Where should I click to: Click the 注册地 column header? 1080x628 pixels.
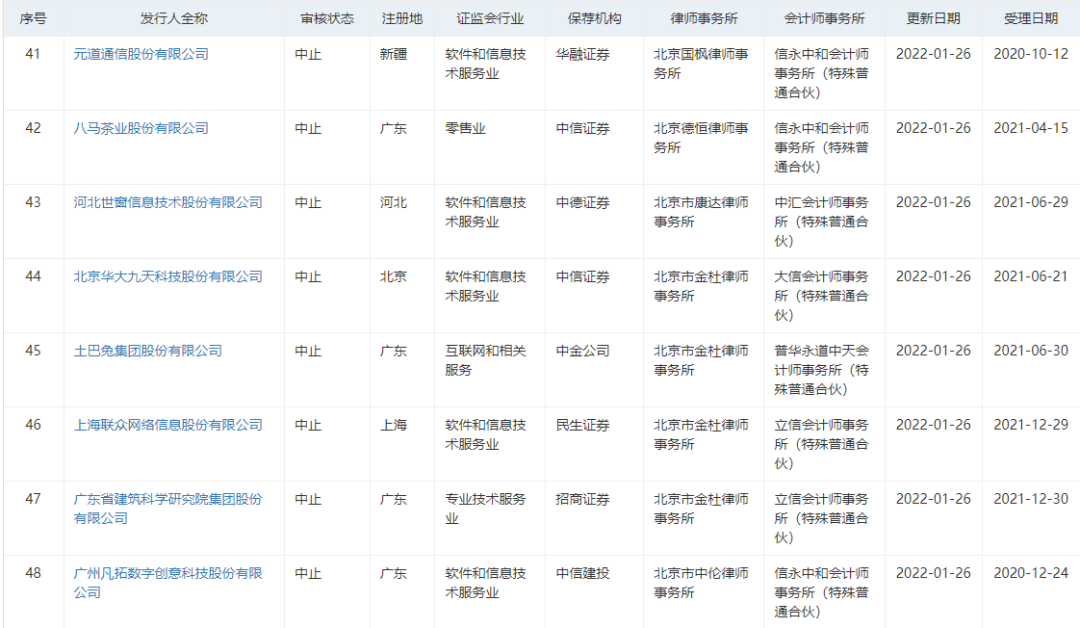(x=402, y=19)
